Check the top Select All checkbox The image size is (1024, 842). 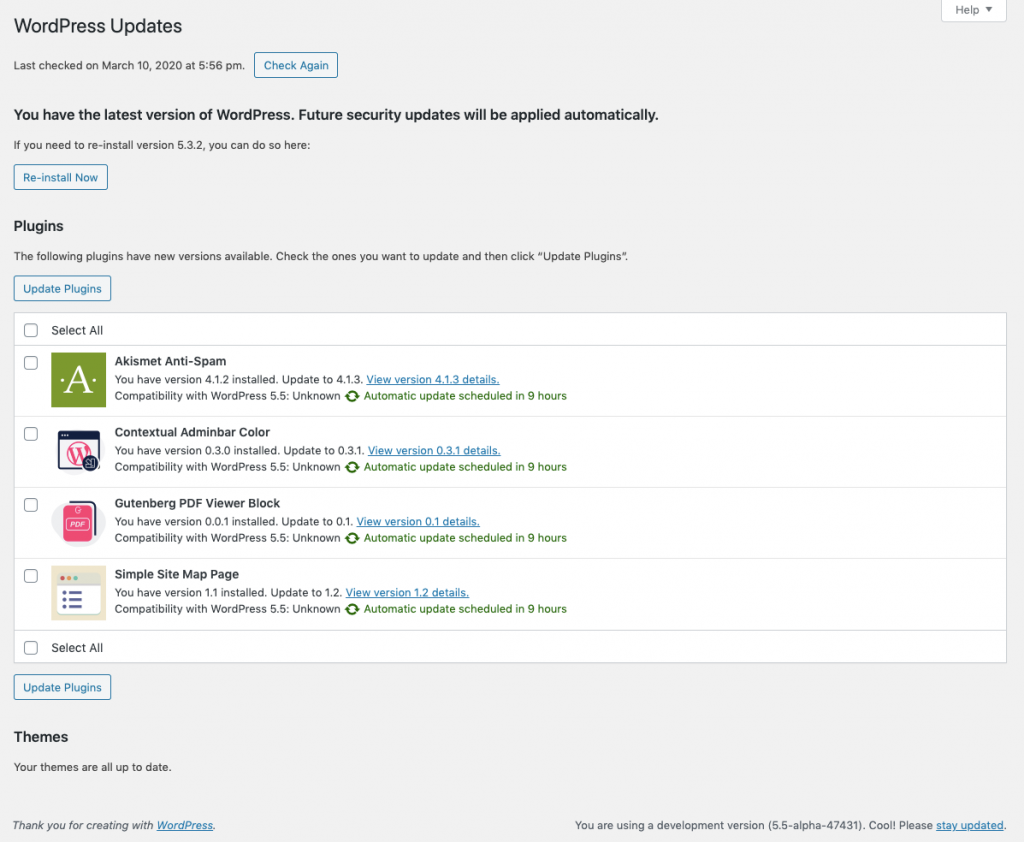click(31, 330)
